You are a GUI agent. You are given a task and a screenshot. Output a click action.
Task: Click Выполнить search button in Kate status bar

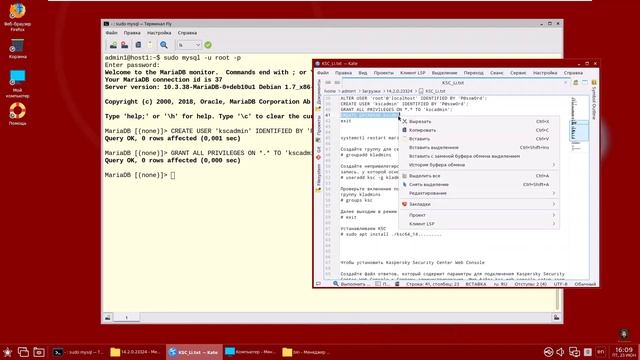(x=351, y=284)
